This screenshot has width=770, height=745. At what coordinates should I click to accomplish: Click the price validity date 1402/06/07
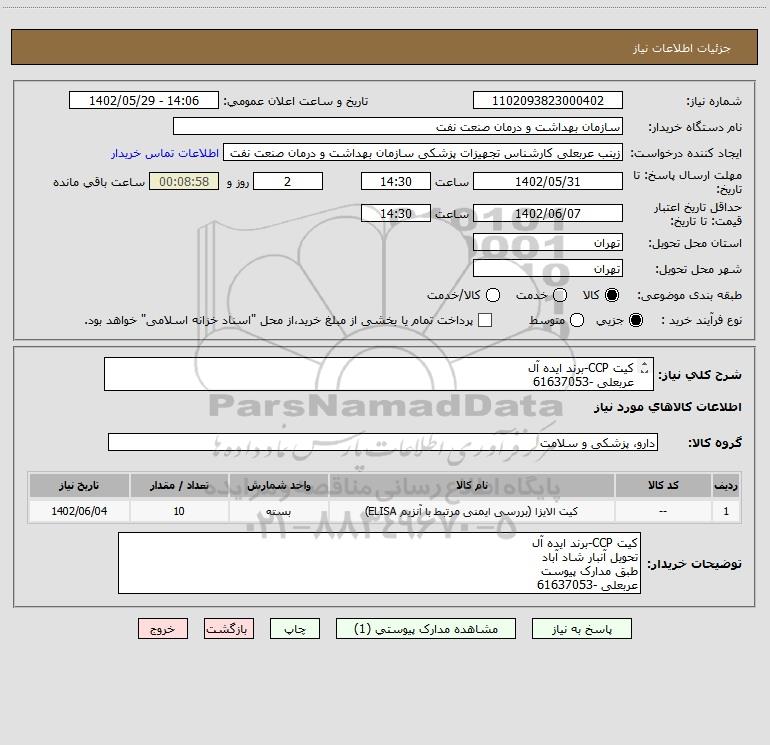[548, 213]
